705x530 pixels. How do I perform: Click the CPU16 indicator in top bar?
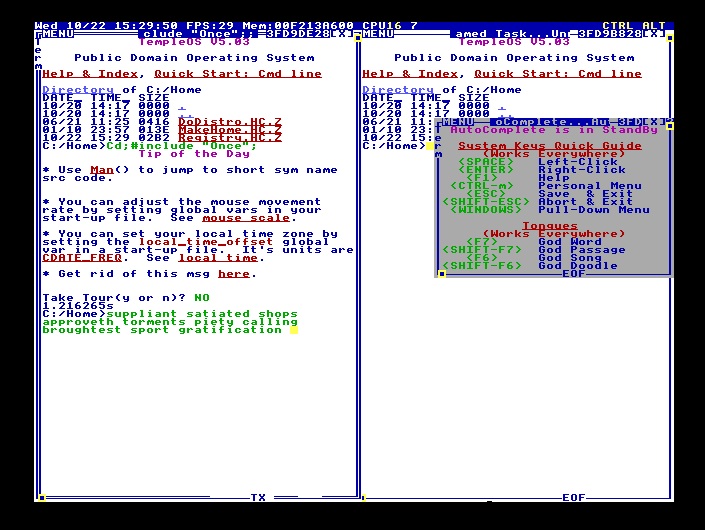(382, 26)
